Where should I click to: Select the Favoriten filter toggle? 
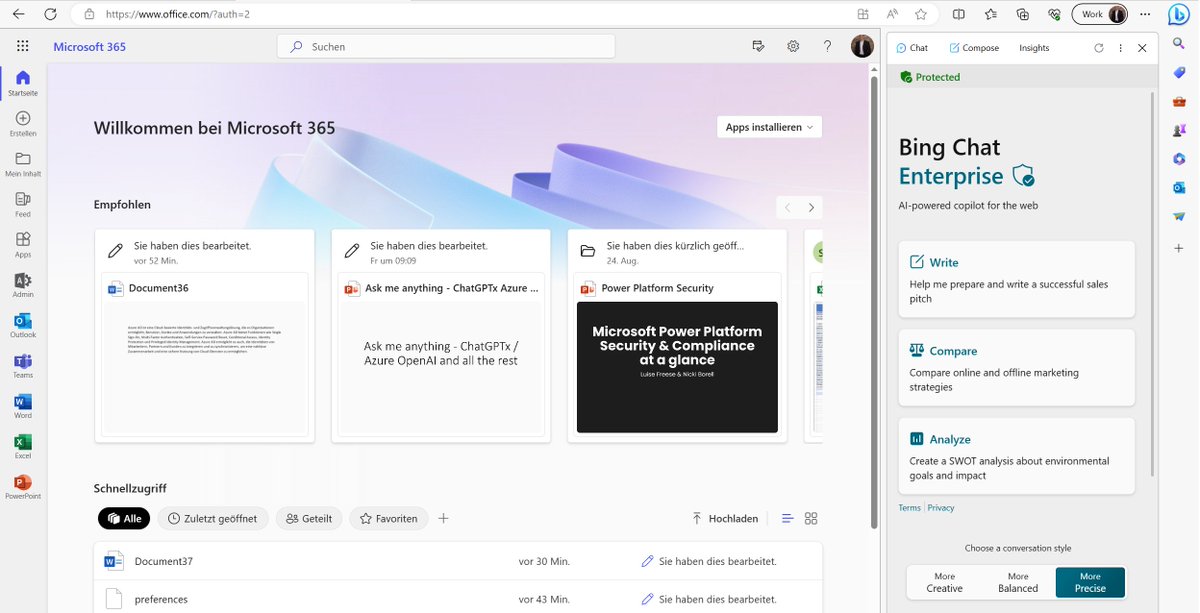point(388,518)
